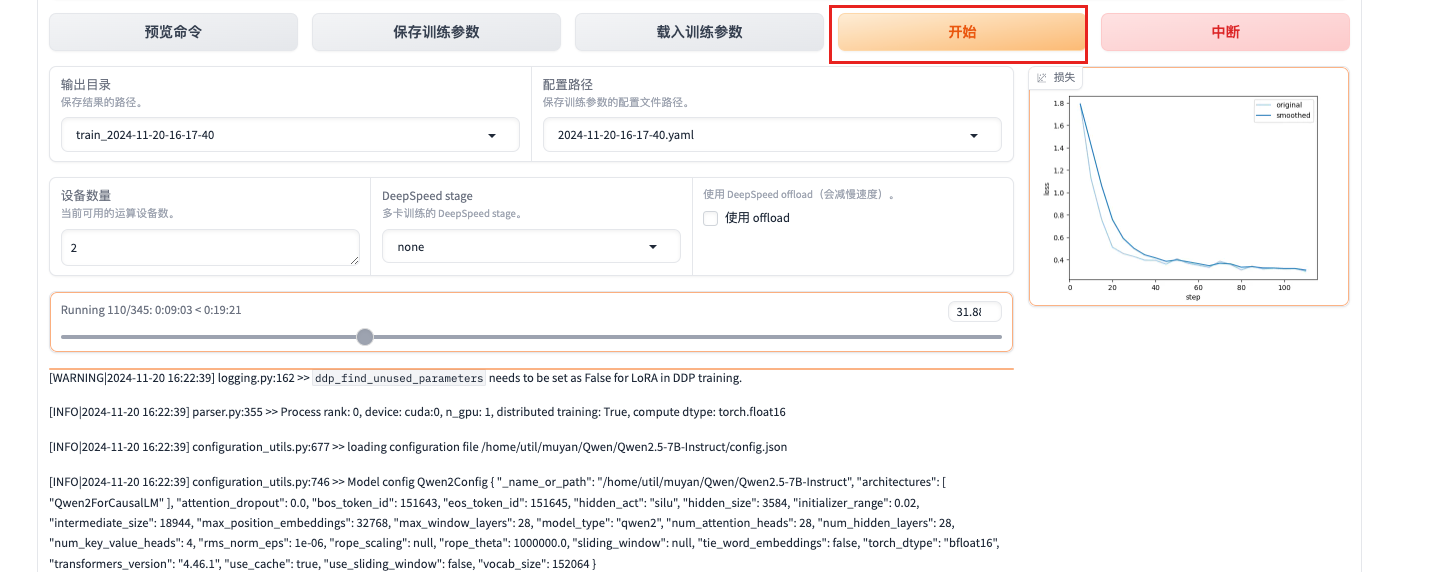This screenshot has width=1440, height=572.
Task: Click the resize handle of 设备数量 textbox
Action: coord(353,259)
